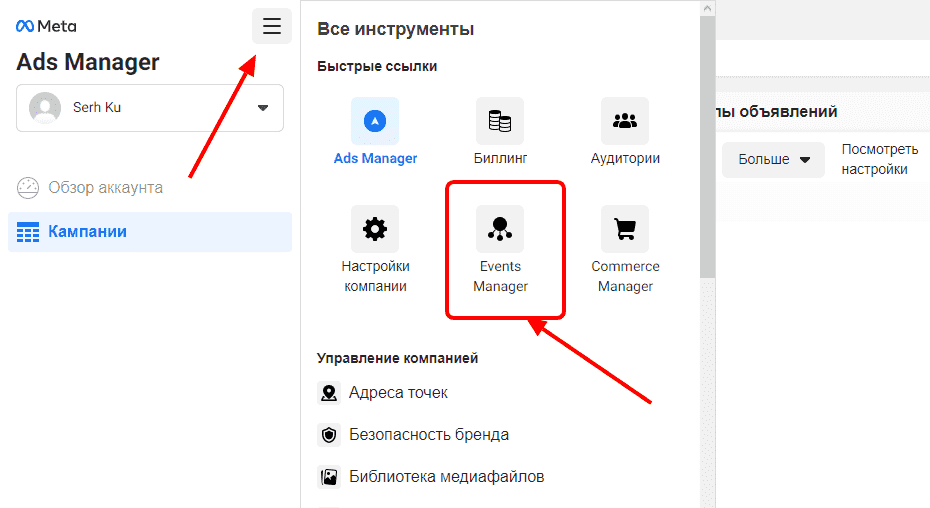Open Биллинг coins icon

point(500,121)
